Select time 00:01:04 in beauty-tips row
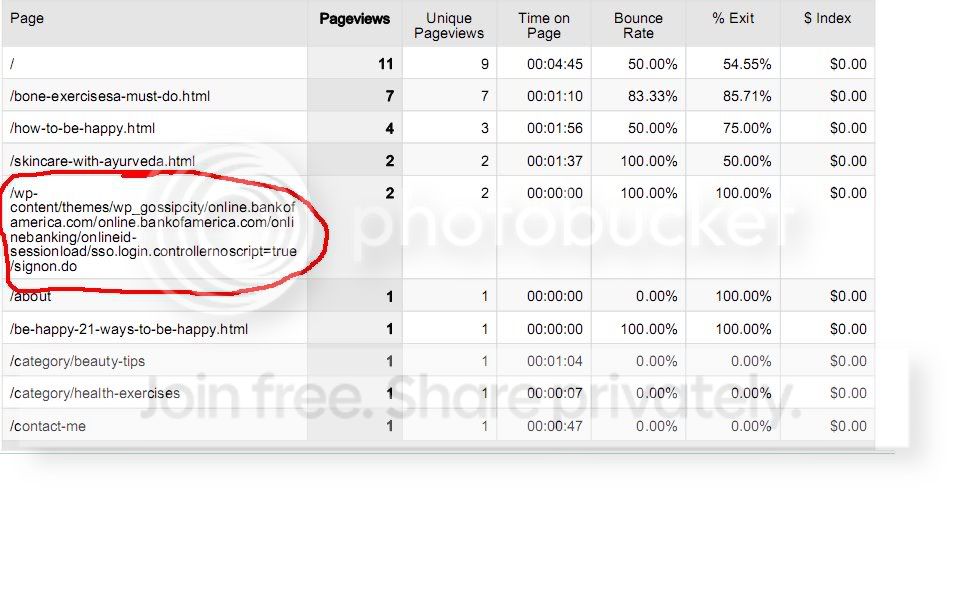This screenshot has height=609, width=955. coord(555,361)
